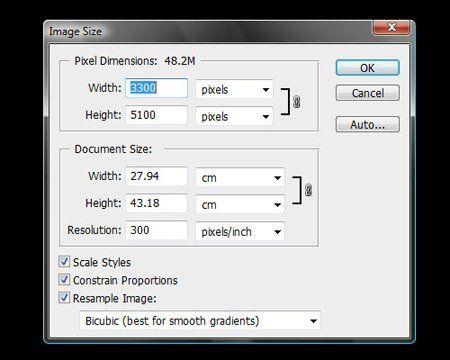Close the Image Size dialog
The width and height of the screenshot is (450, 360).
[392, 27]
